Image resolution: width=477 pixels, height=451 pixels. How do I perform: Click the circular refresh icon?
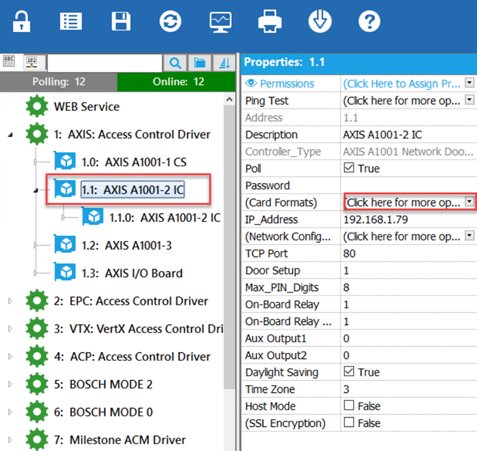(x=170, y=22)
